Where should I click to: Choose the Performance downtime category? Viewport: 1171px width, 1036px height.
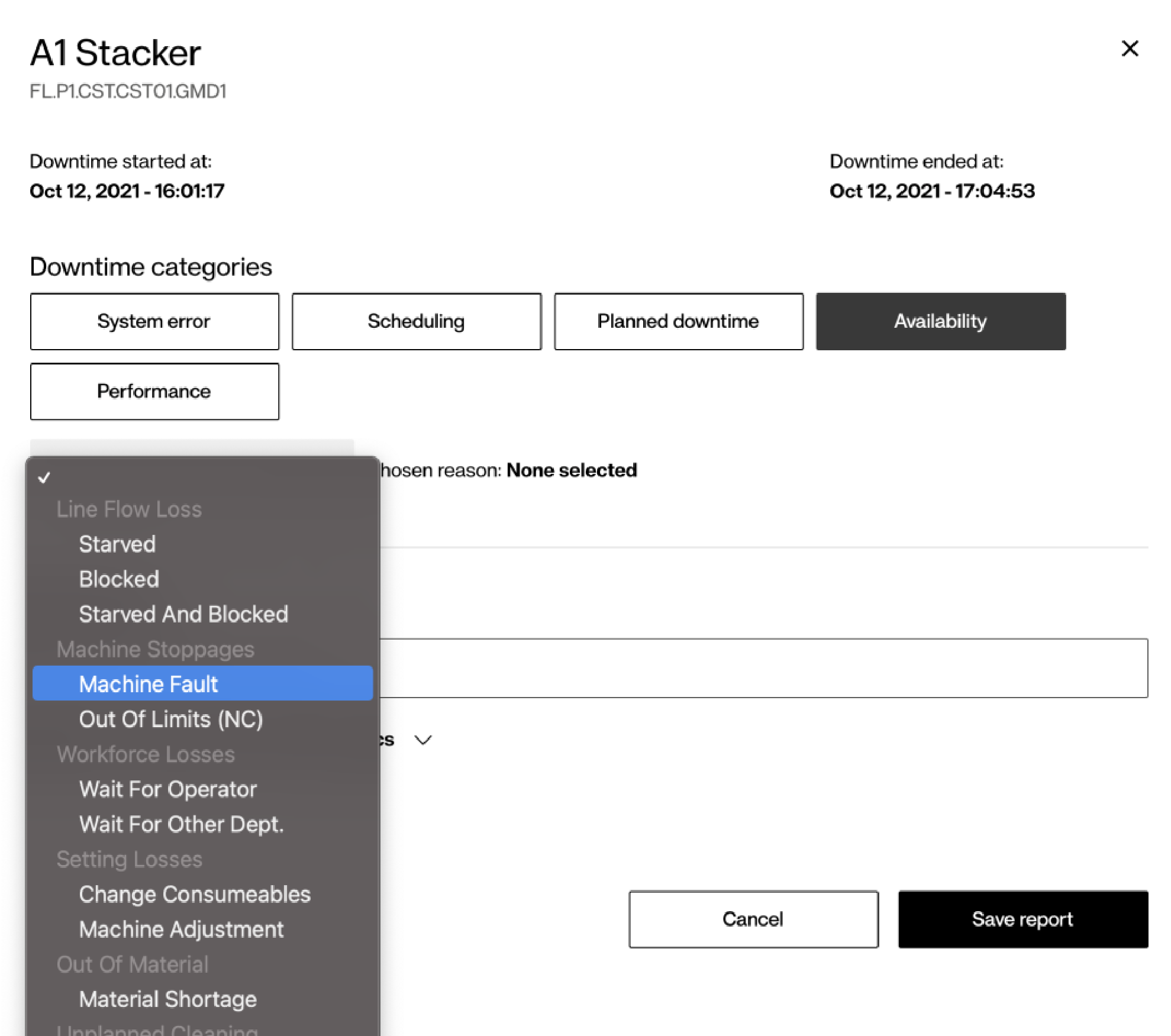click(154, 391)
